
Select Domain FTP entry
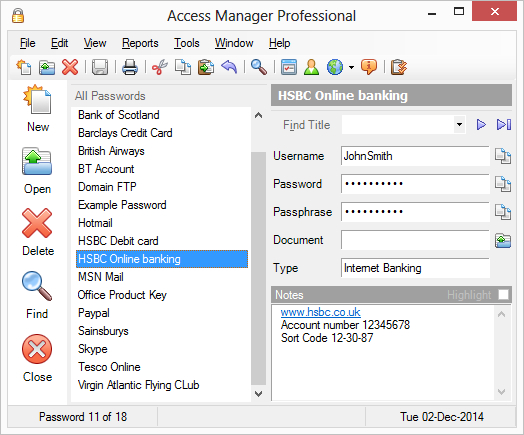162,187
